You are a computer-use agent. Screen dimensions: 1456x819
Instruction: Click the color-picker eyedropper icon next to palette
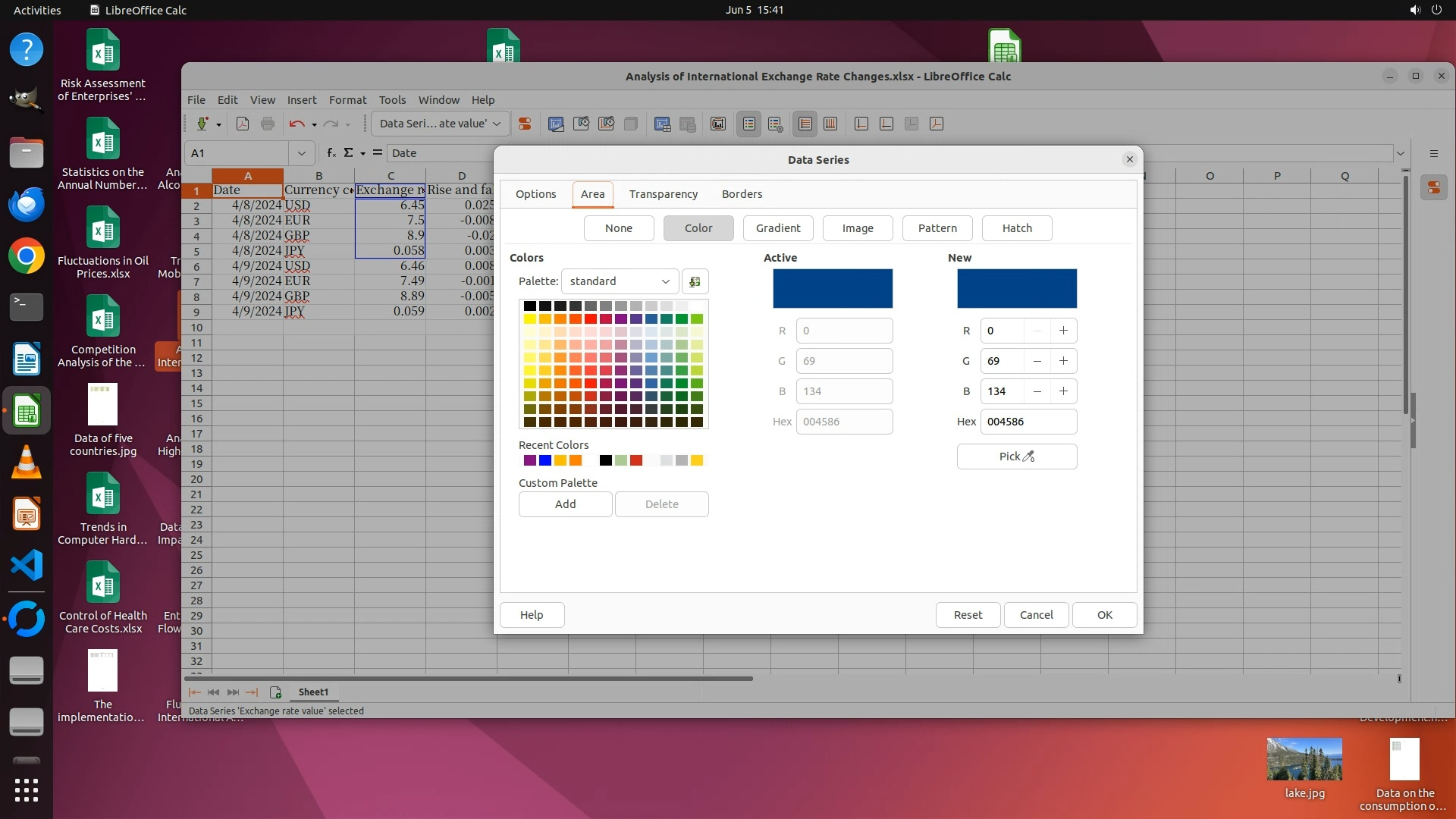tap(695, 281)
